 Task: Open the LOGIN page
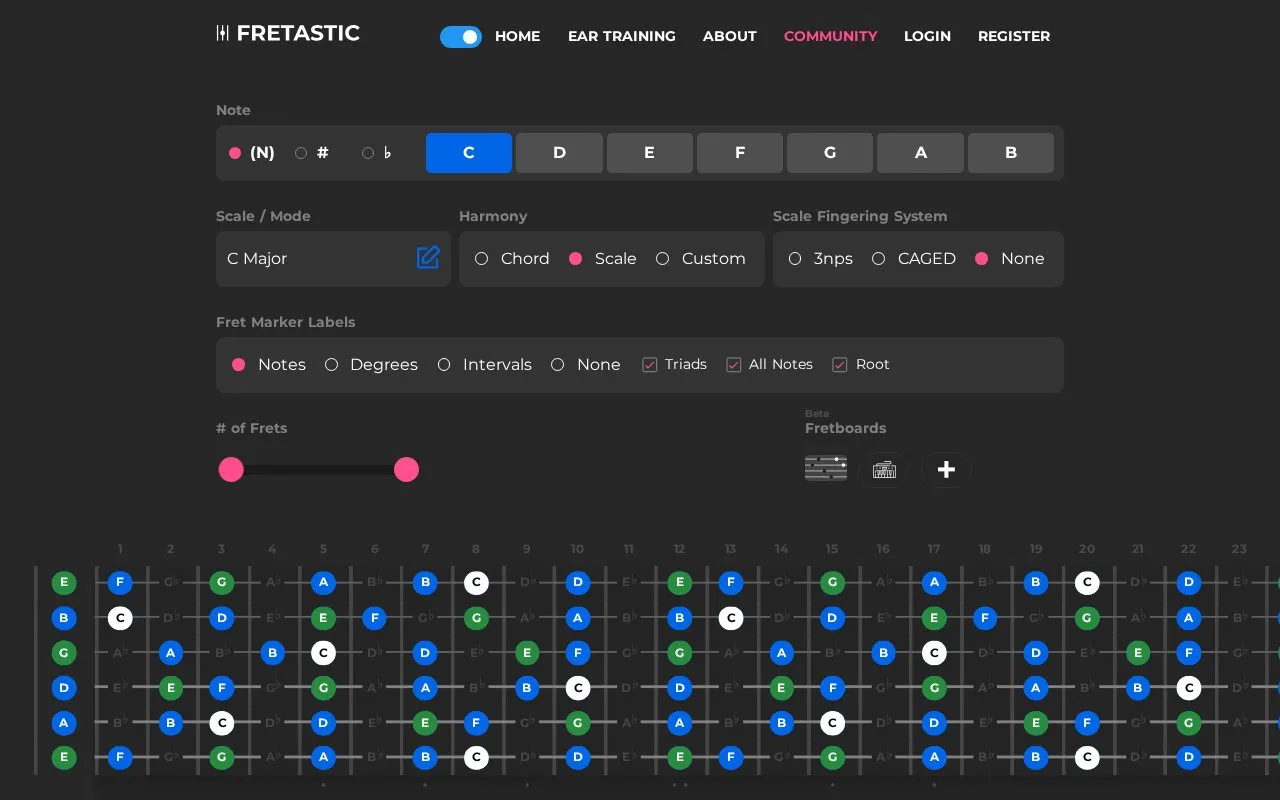coord(927,36)
